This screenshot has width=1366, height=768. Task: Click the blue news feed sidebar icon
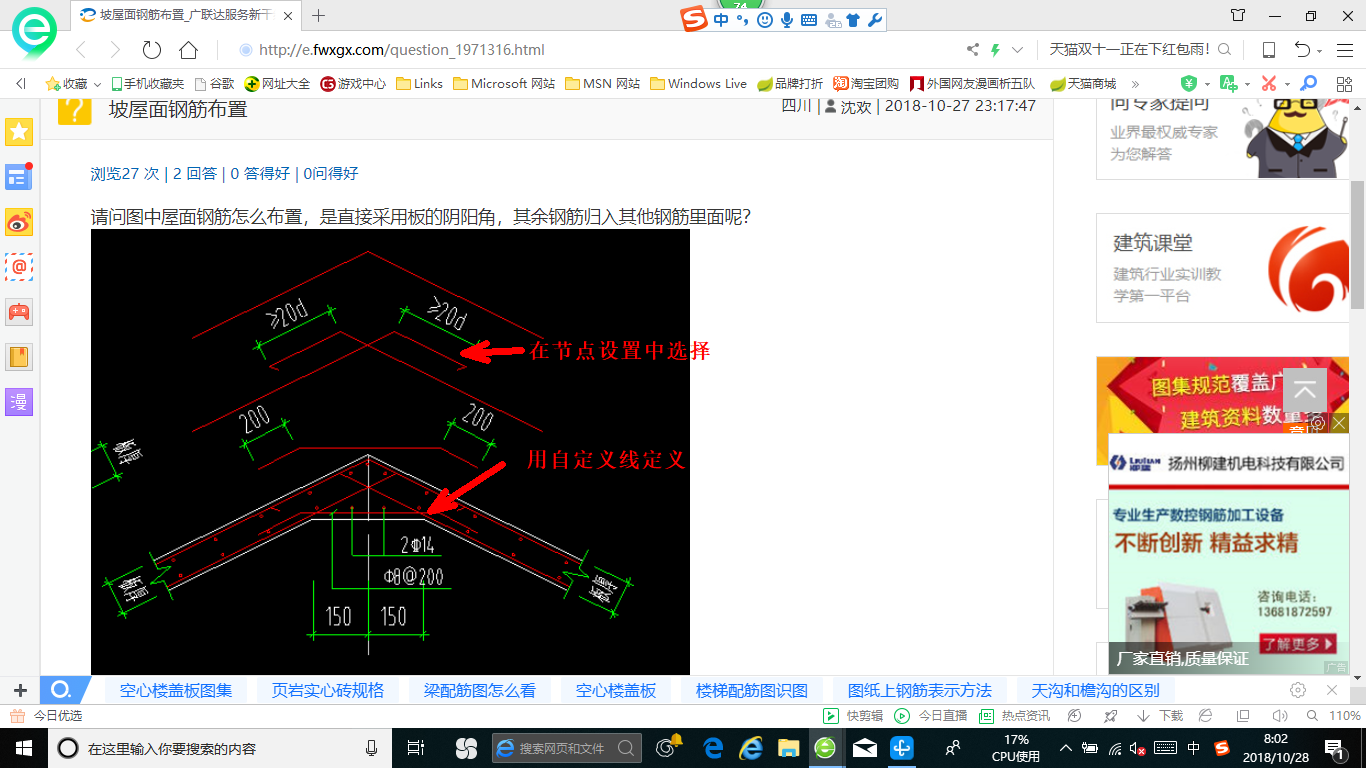coord(19,177)
